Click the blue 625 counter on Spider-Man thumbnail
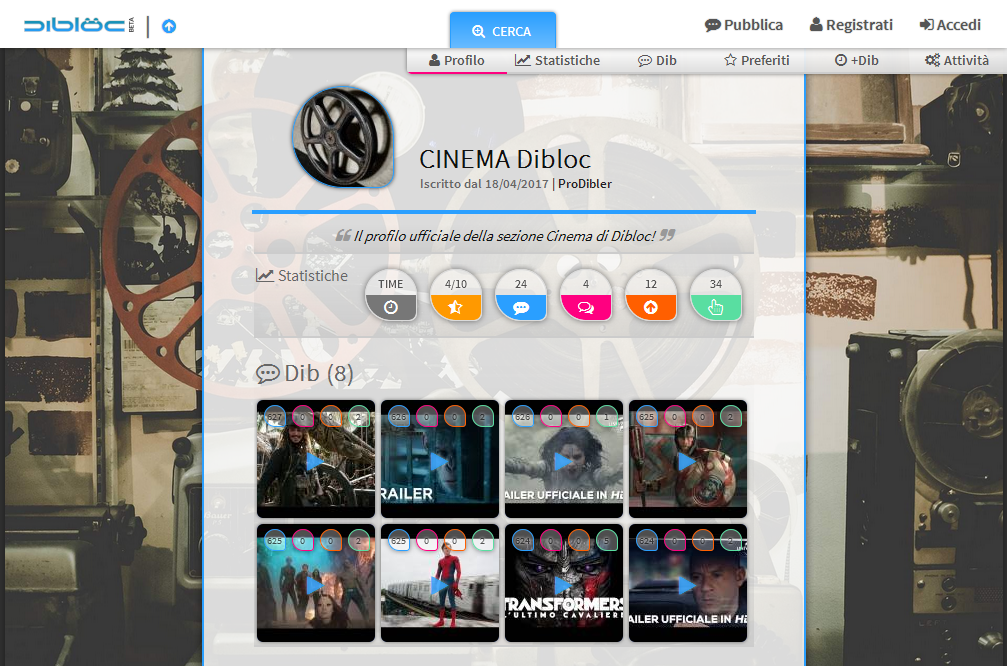This screenshot has width=1007, height=666. tap(399, 540)
